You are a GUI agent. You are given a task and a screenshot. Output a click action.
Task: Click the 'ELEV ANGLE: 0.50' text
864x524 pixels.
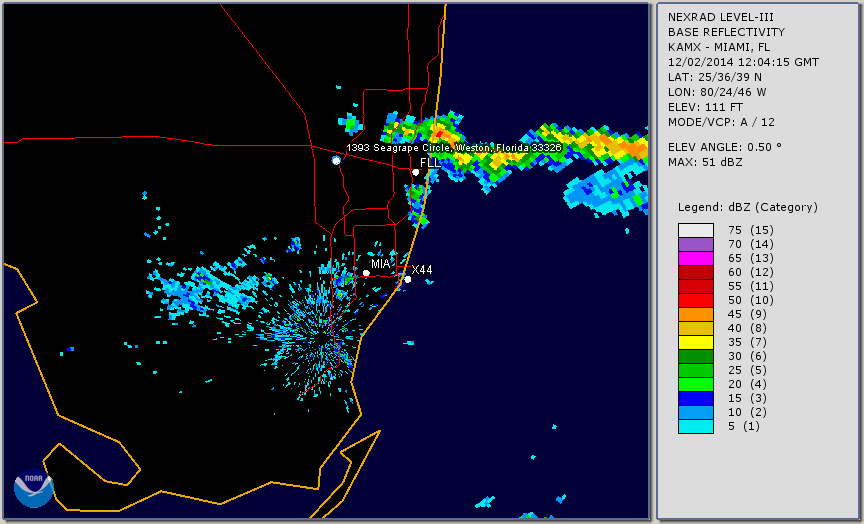pos(725,147)
